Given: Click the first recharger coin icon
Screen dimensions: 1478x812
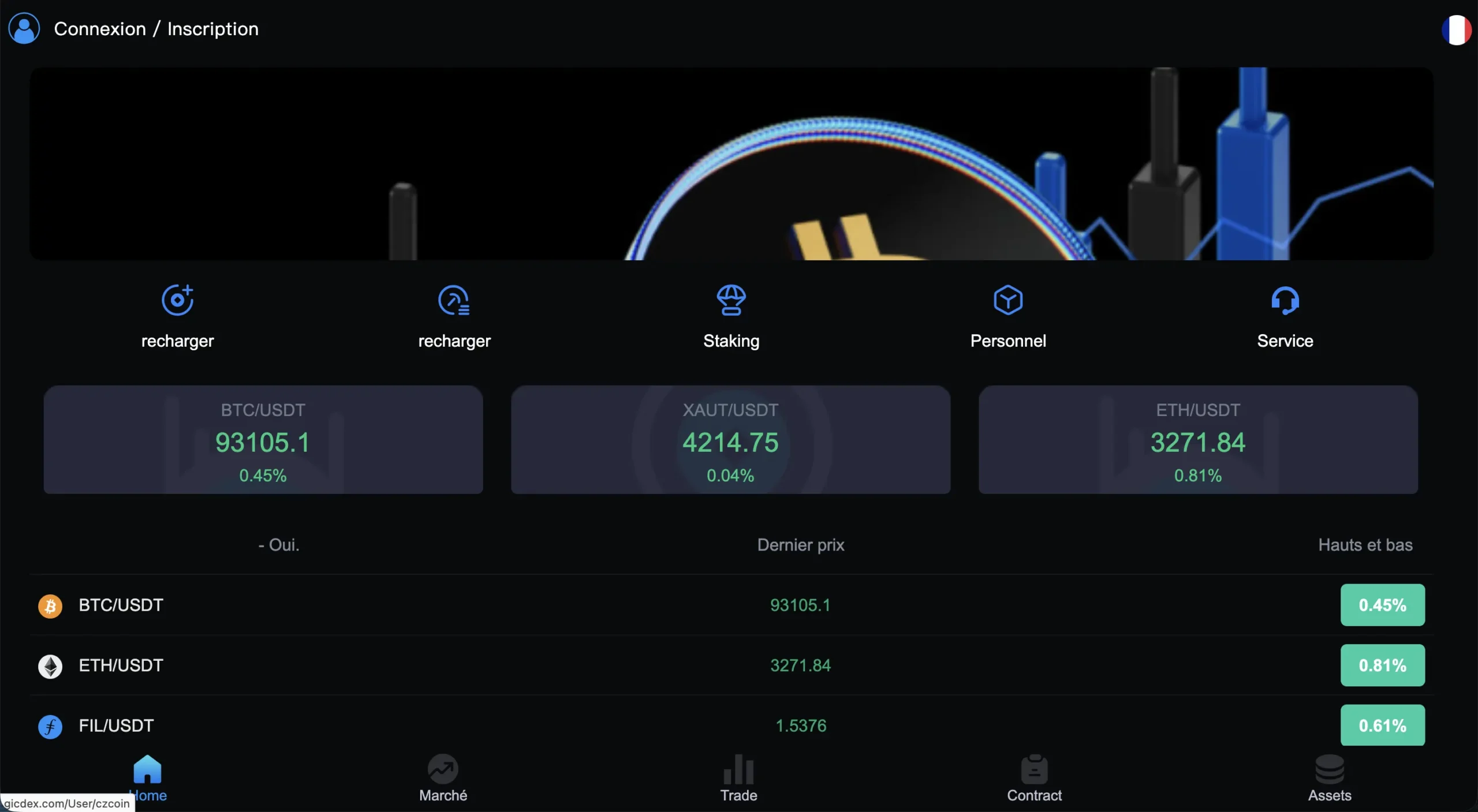Looking at the screenshot, I should (x=177, y=300).
